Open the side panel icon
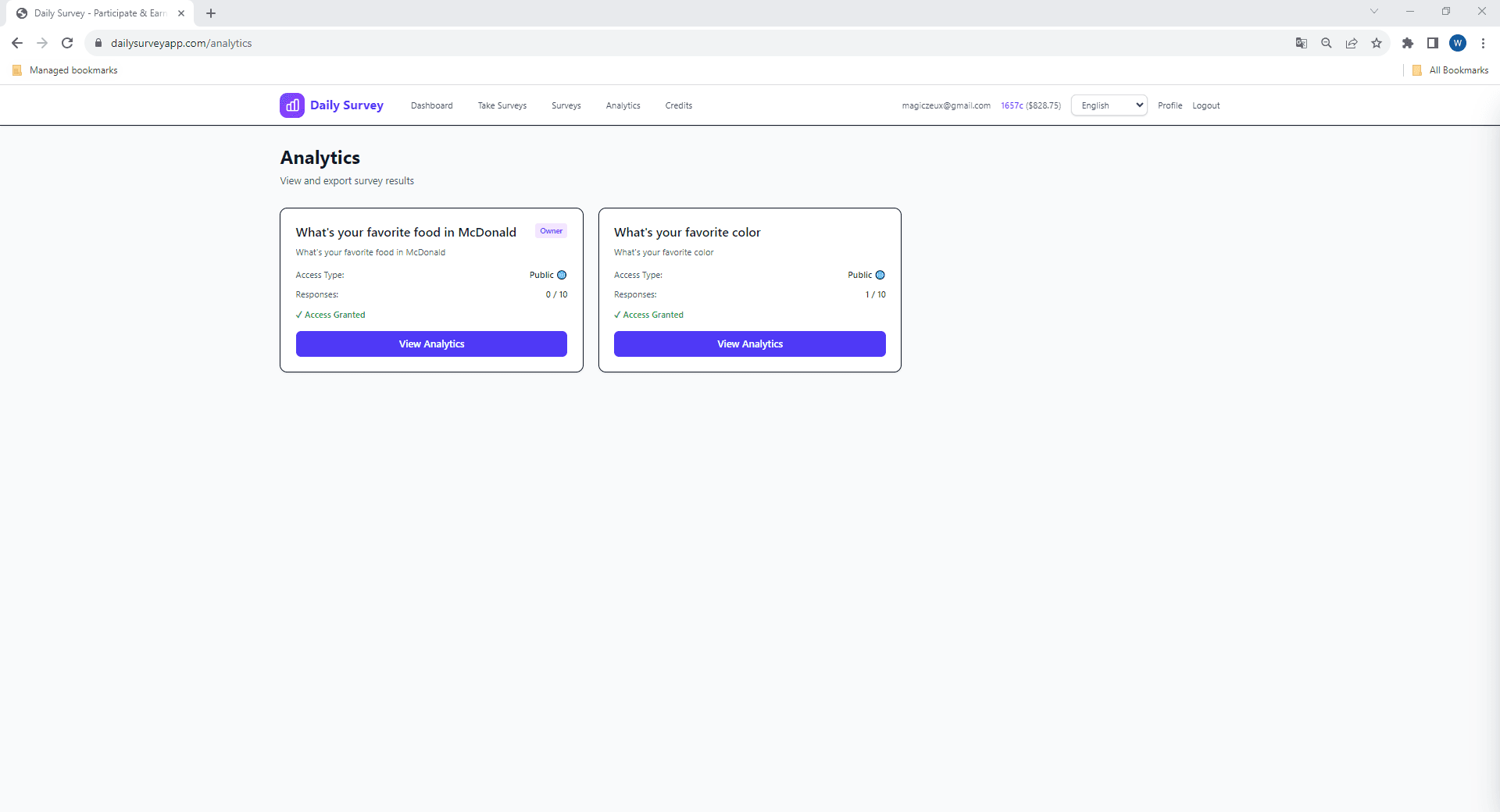The image size is (1500, 812). point(1433,43)
